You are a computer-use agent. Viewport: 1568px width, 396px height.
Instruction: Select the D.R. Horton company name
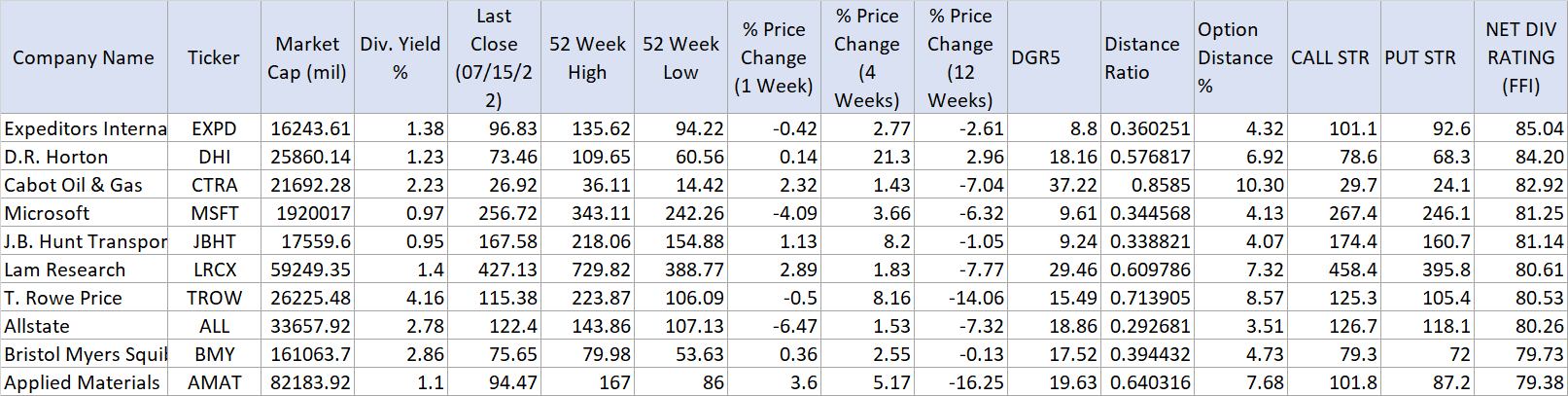(56, 157)
